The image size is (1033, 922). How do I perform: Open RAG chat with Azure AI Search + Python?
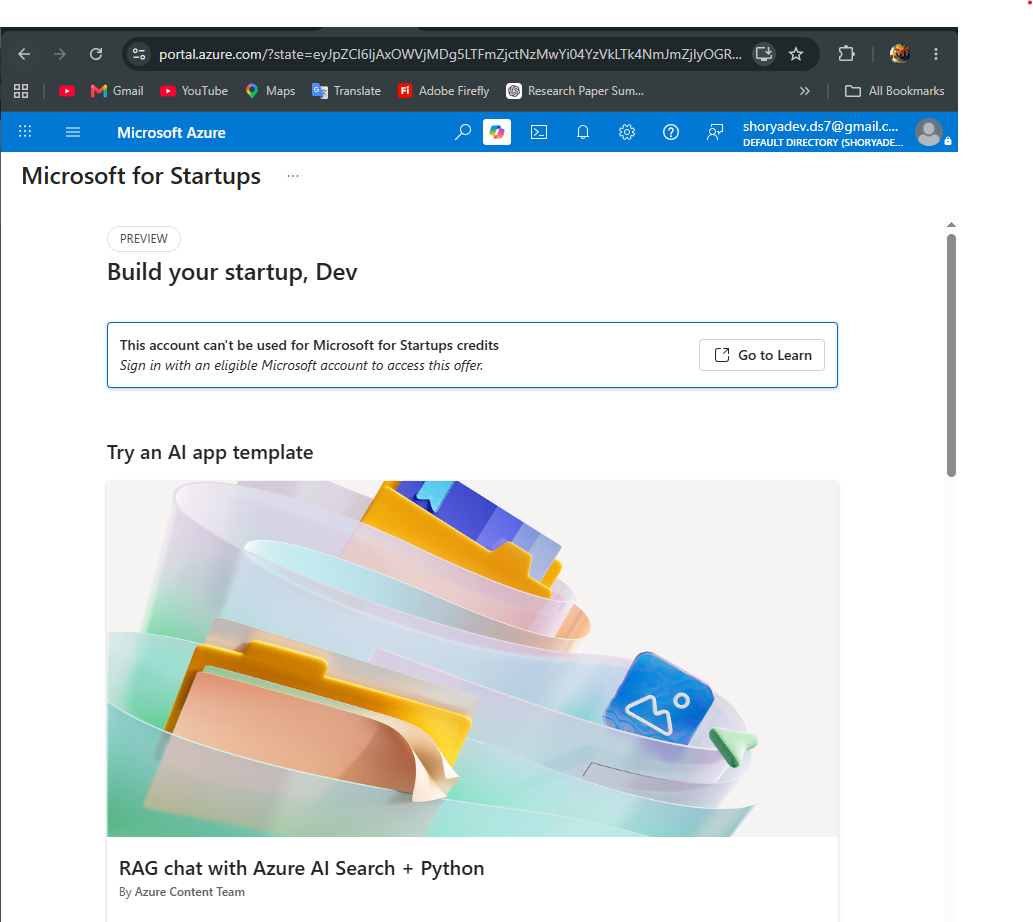click(301, 868)
